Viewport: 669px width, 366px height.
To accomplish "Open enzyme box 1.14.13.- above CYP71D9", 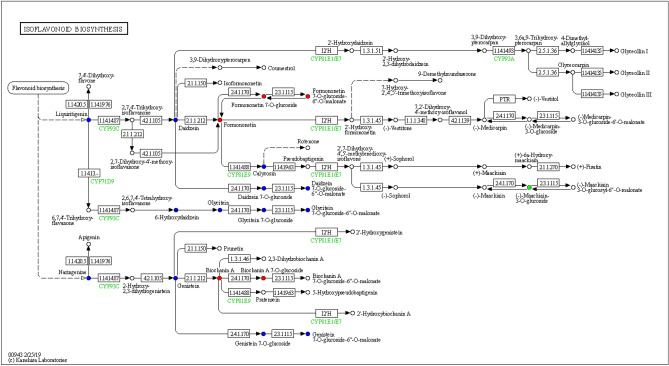I will tap(89, 173).
